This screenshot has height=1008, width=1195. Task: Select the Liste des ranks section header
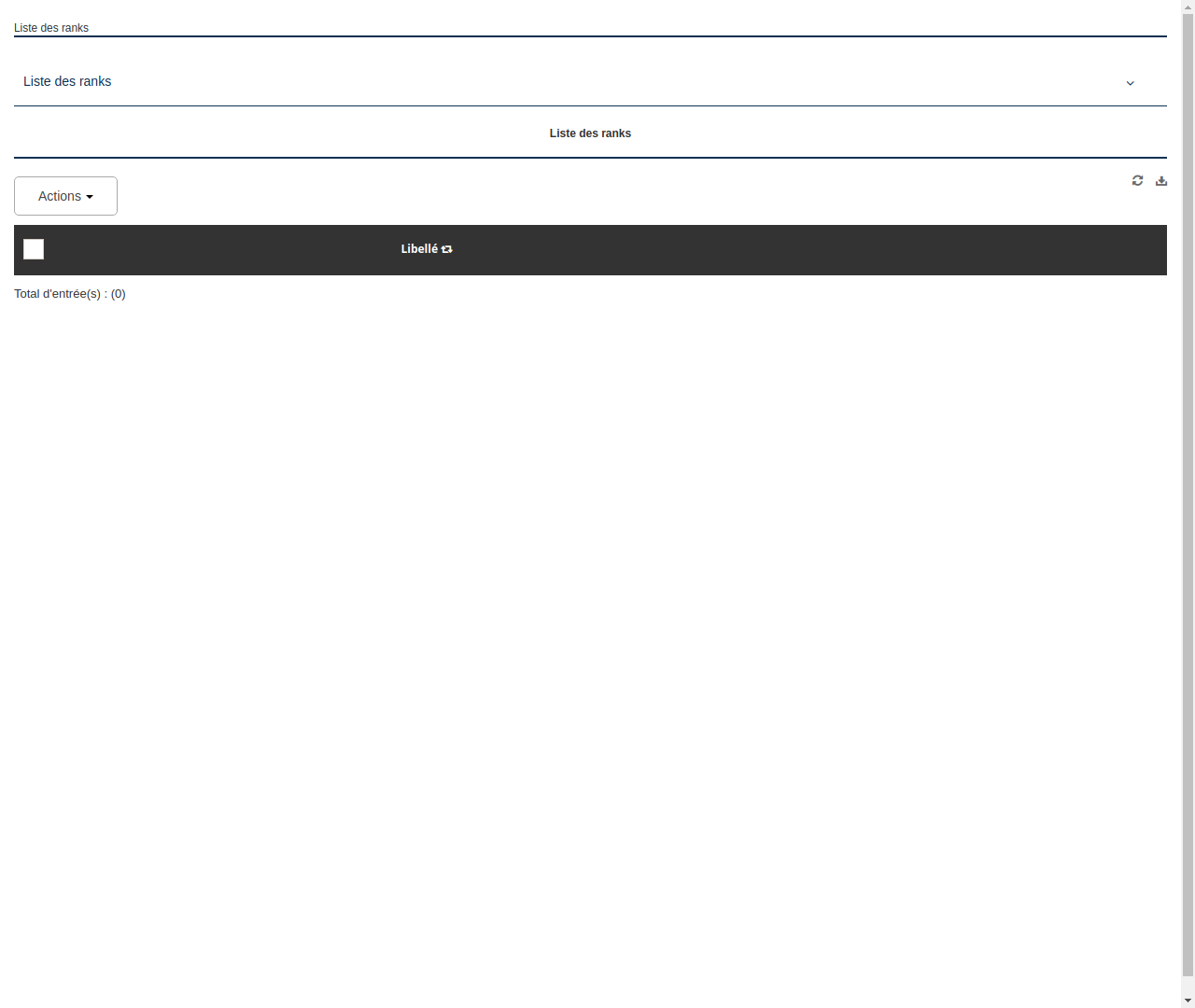coord(590,133)
